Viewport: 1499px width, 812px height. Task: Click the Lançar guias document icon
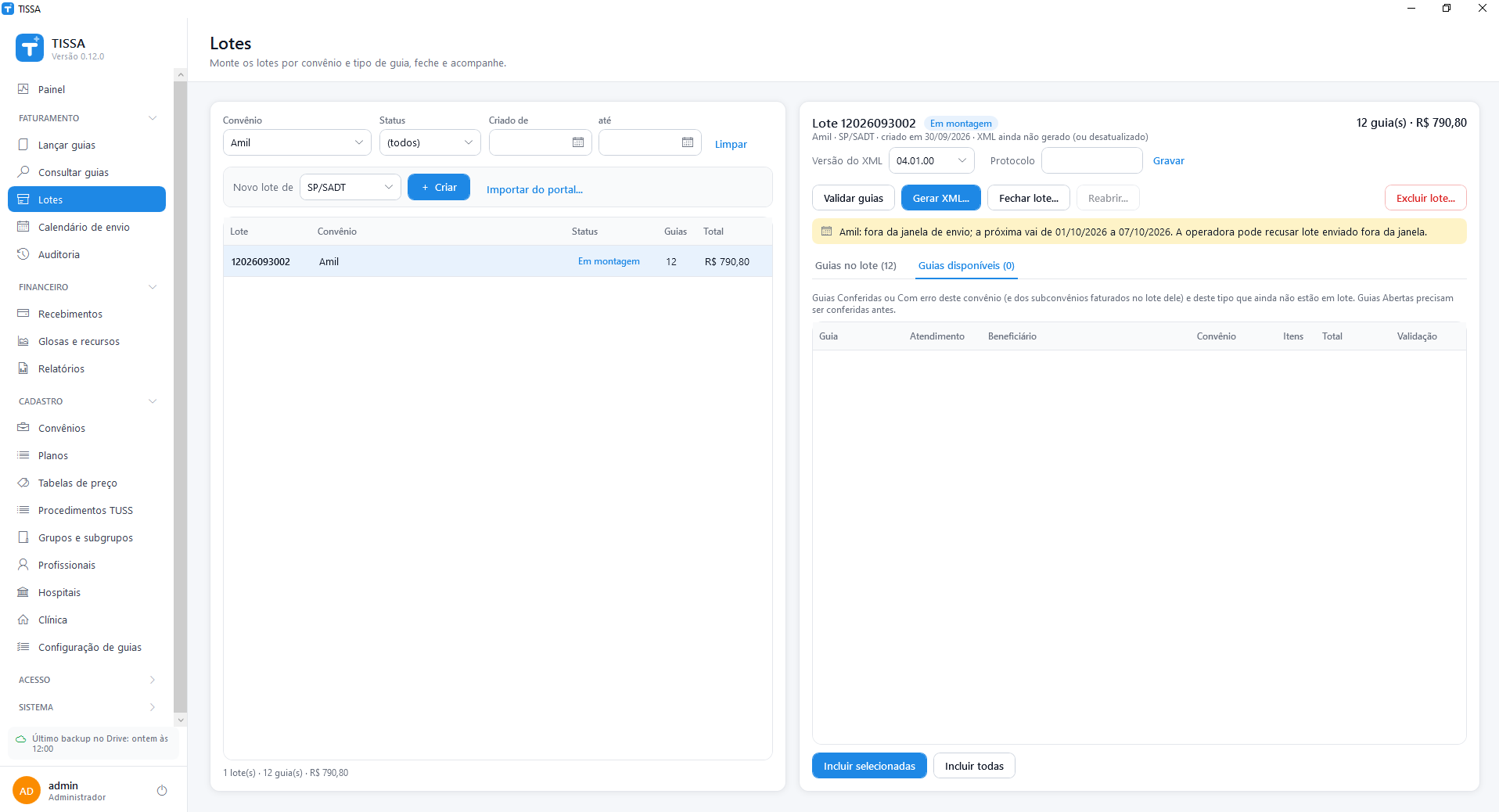pyautogui.click(x=23, y=145)
